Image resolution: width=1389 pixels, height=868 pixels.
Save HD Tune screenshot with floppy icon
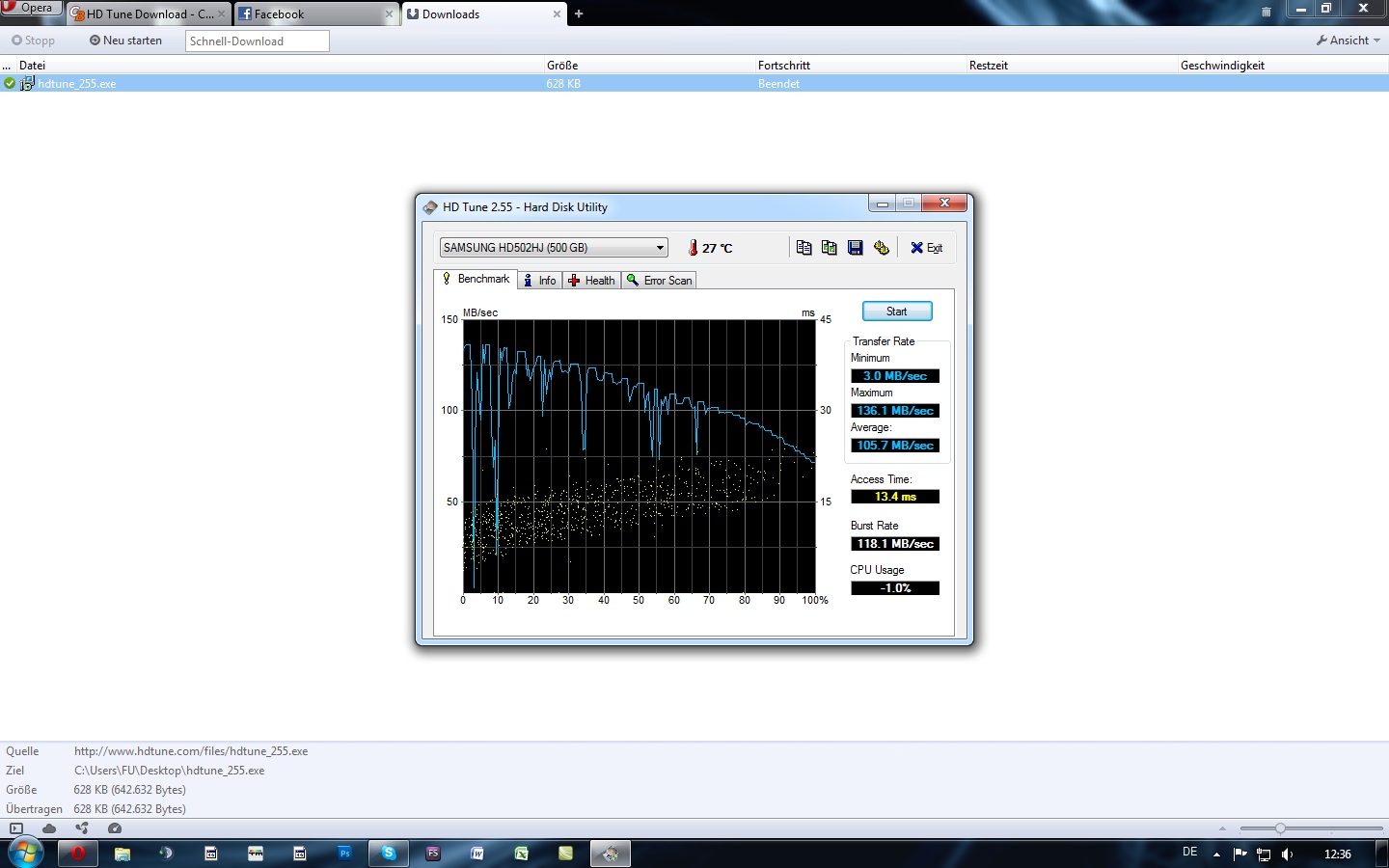855,248
